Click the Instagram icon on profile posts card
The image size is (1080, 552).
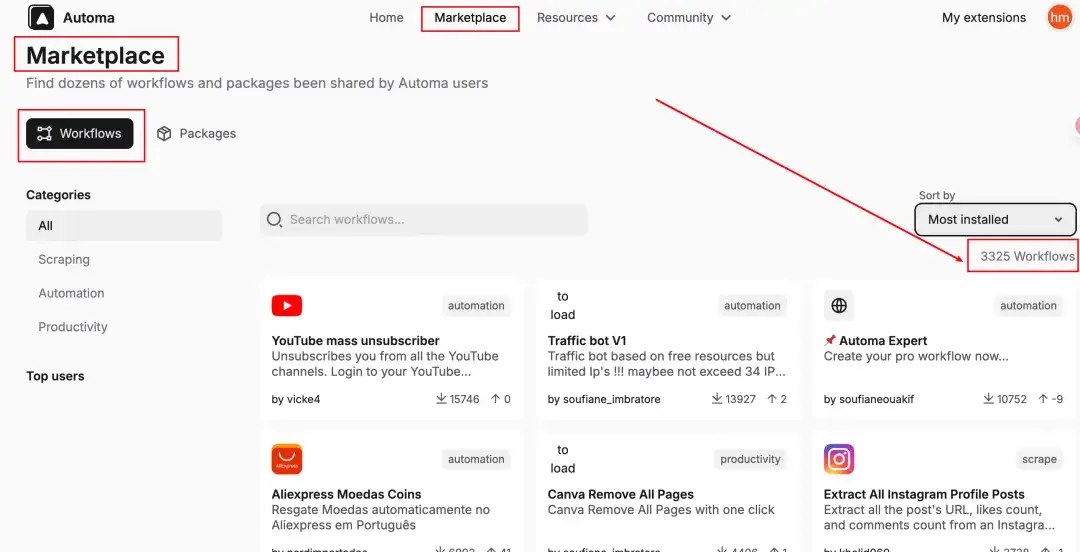pos(839,459)
